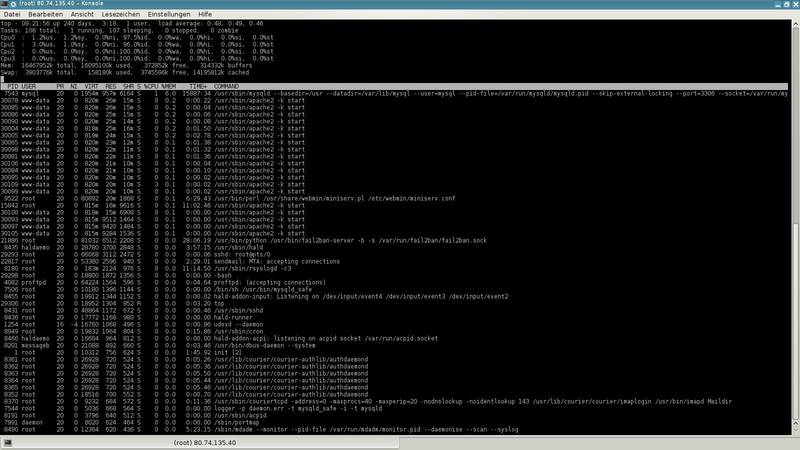Click the '-bash' process row
Screen dimensions: 800x450
click(x=116, y=276)
